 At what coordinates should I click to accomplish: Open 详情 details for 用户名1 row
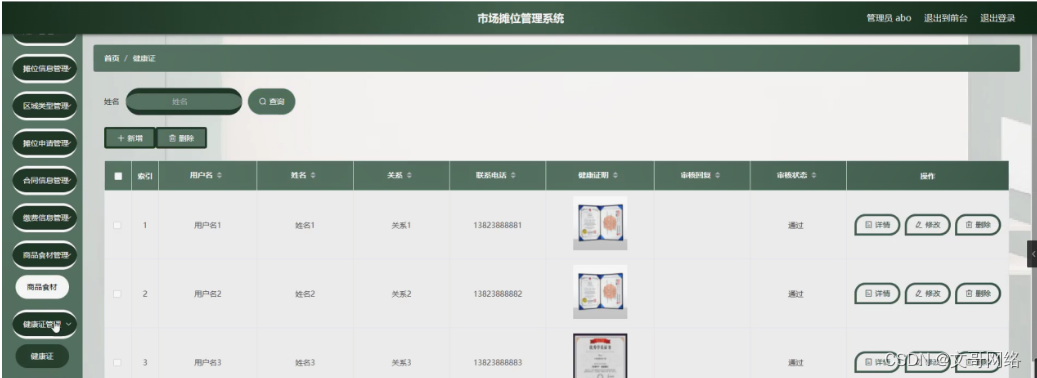(877, 225)
